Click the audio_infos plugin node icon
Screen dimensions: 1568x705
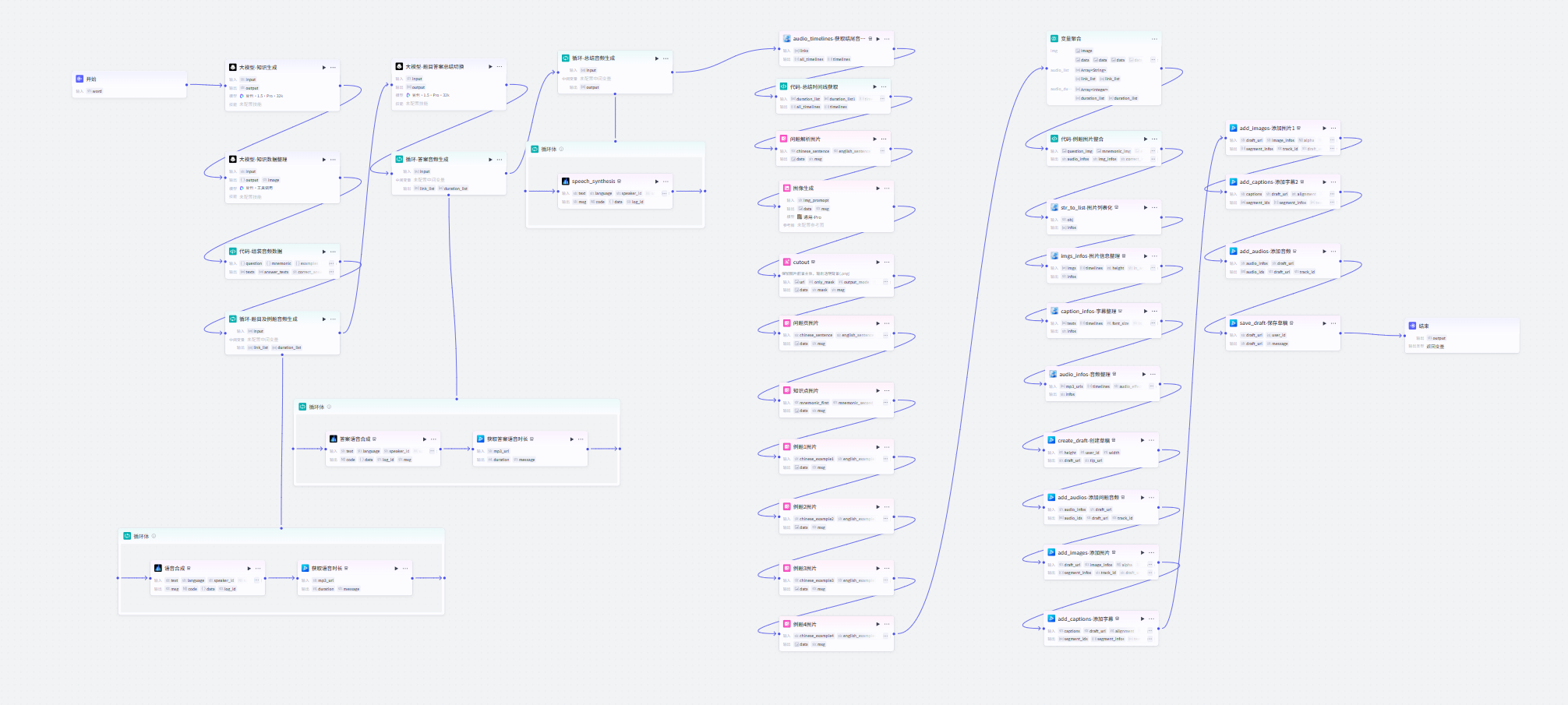coord(1053,374)
